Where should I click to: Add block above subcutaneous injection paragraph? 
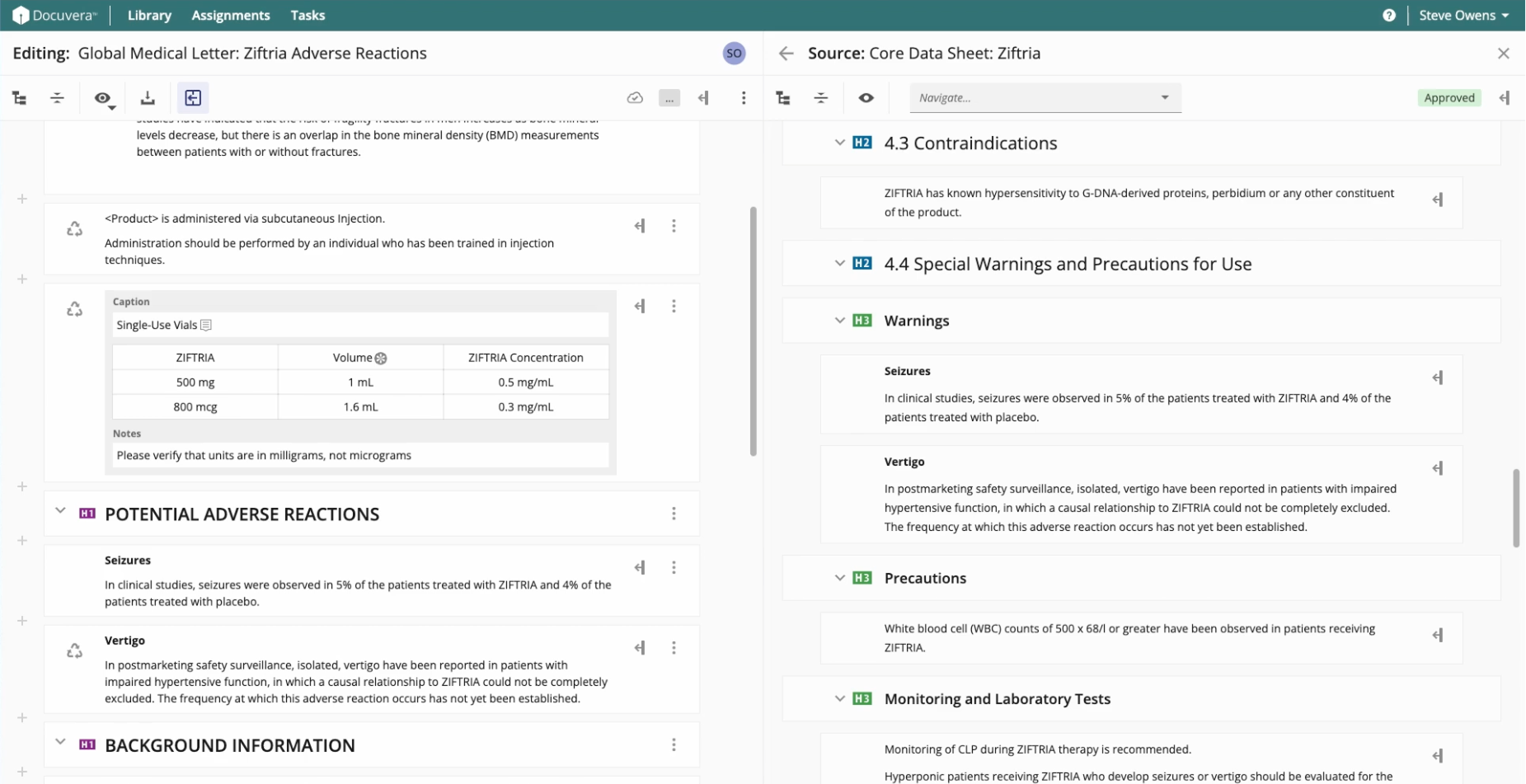pyautogui.click(x=22, y=199)
